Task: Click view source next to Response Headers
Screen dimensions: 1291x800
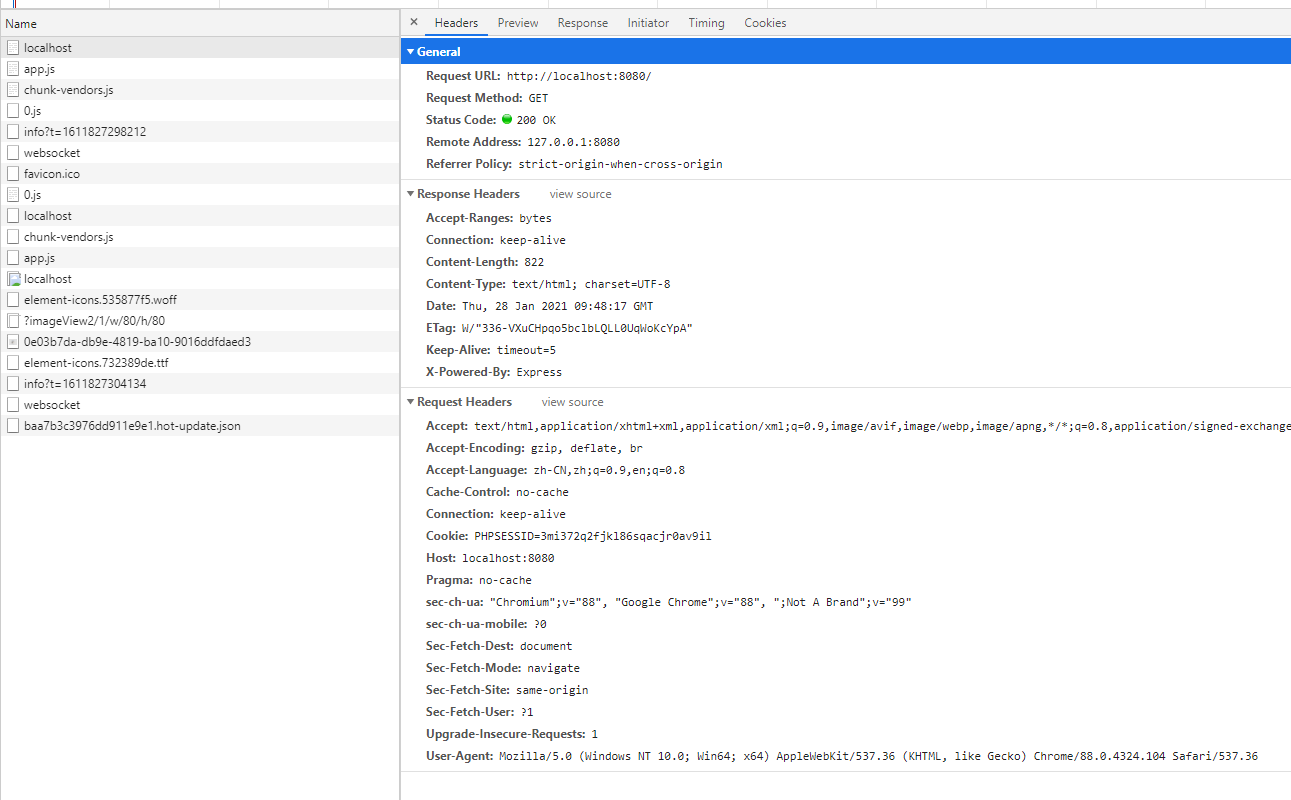Action: pyautogui.click(x=579, y=193)
